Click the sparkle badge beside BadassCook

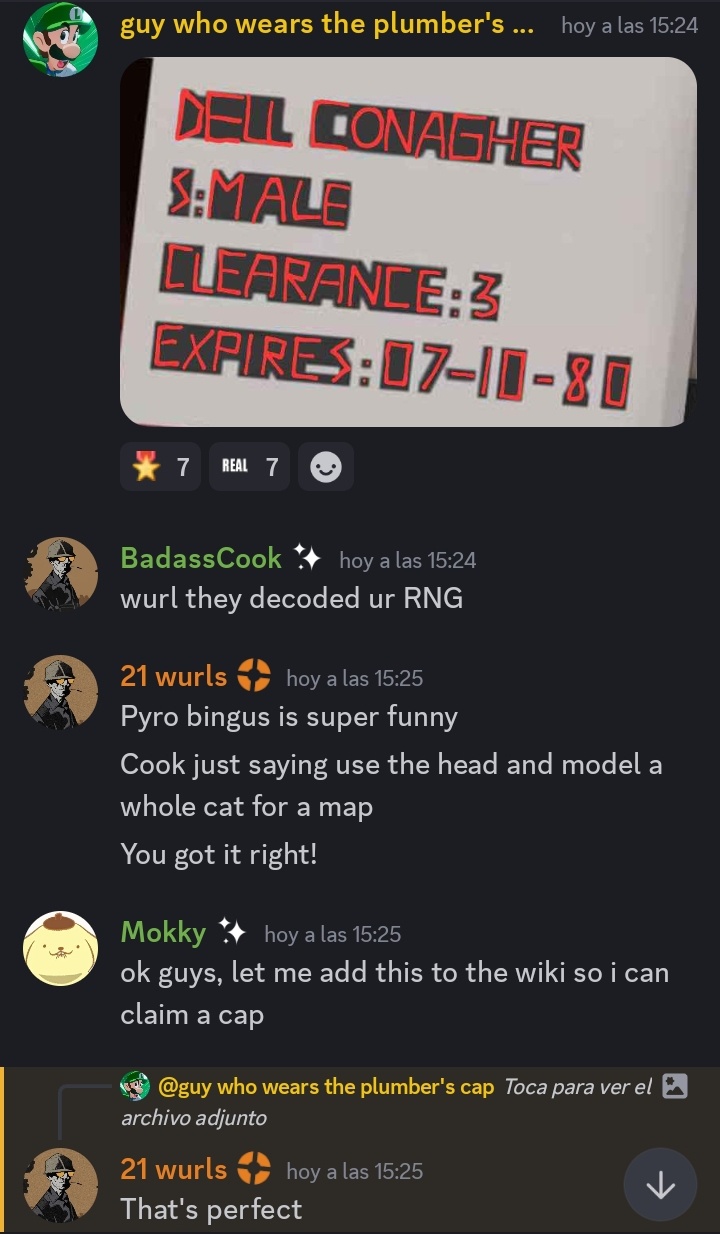[306, 558]
